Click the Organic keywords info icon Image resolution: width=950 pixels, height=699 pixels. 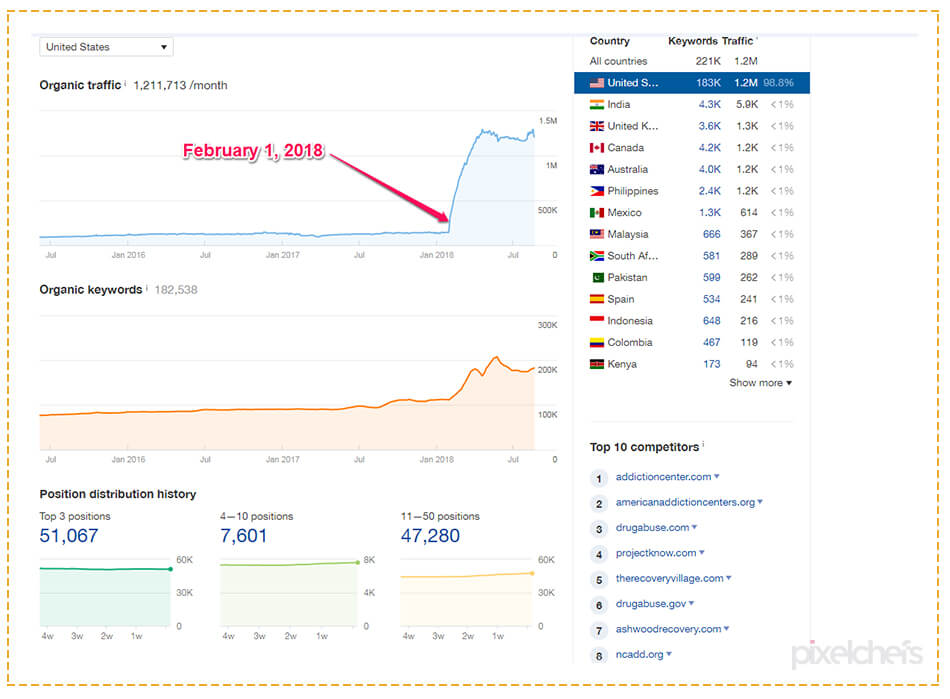[x=147, y=288]
